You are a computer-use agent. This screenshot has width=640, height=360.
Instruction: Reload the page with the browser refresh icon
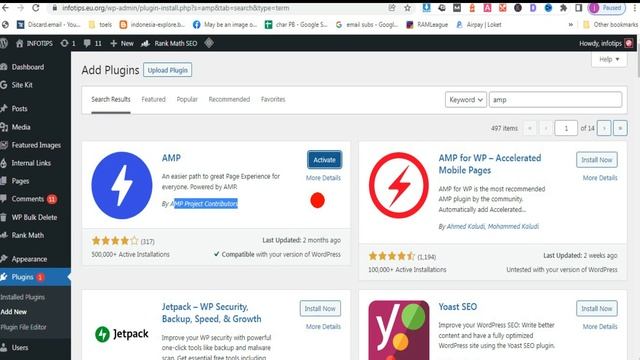(36, 8)
